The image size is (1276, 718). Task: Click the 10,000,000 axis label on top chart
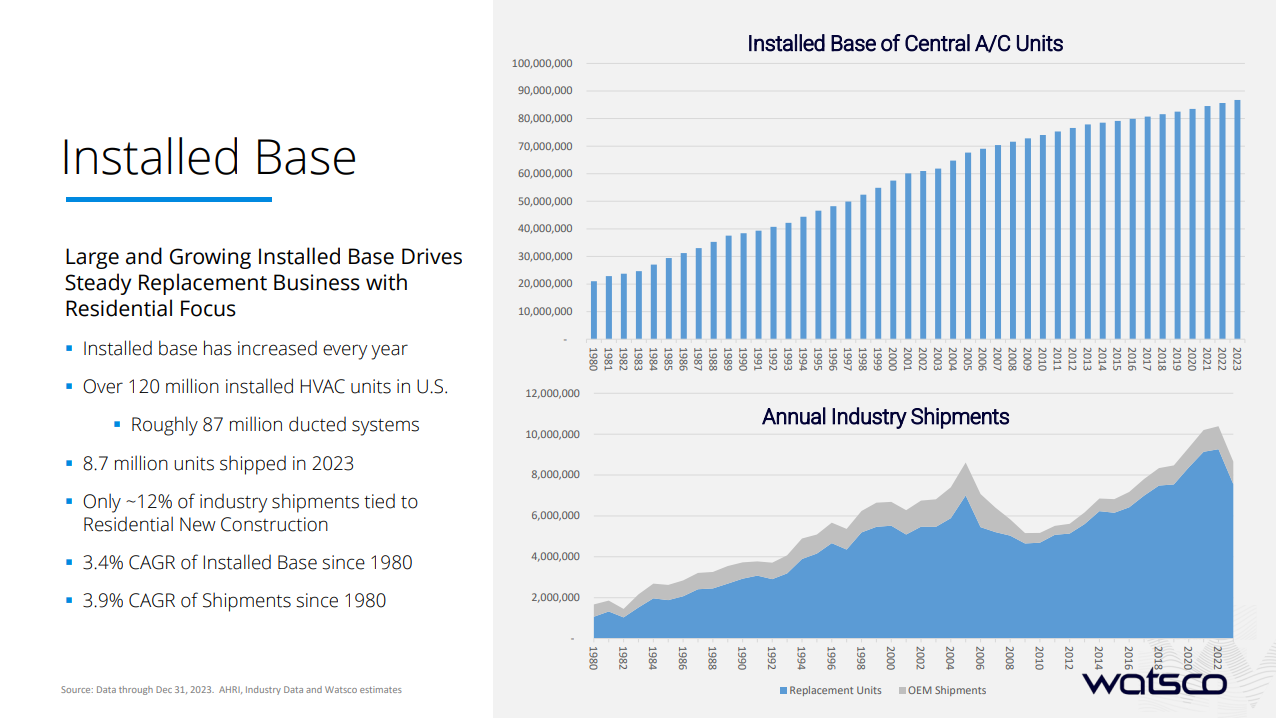(x=544, y=311)
